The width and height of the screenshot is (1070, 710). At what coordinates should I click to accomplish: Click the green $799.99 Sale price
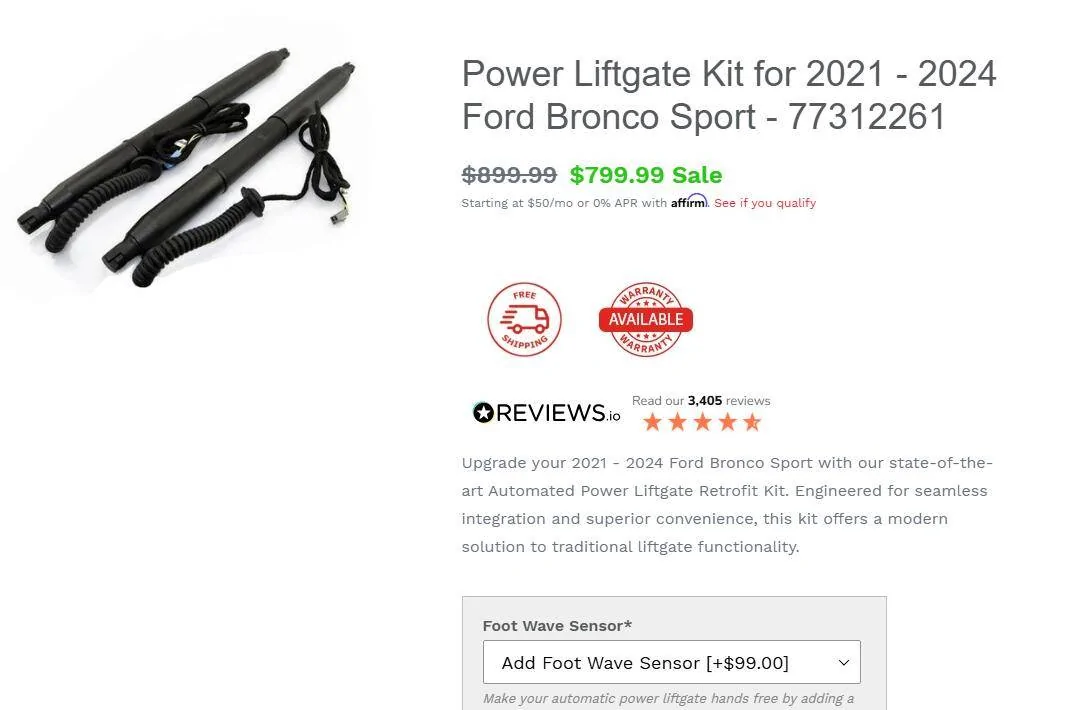click(646, 175)
